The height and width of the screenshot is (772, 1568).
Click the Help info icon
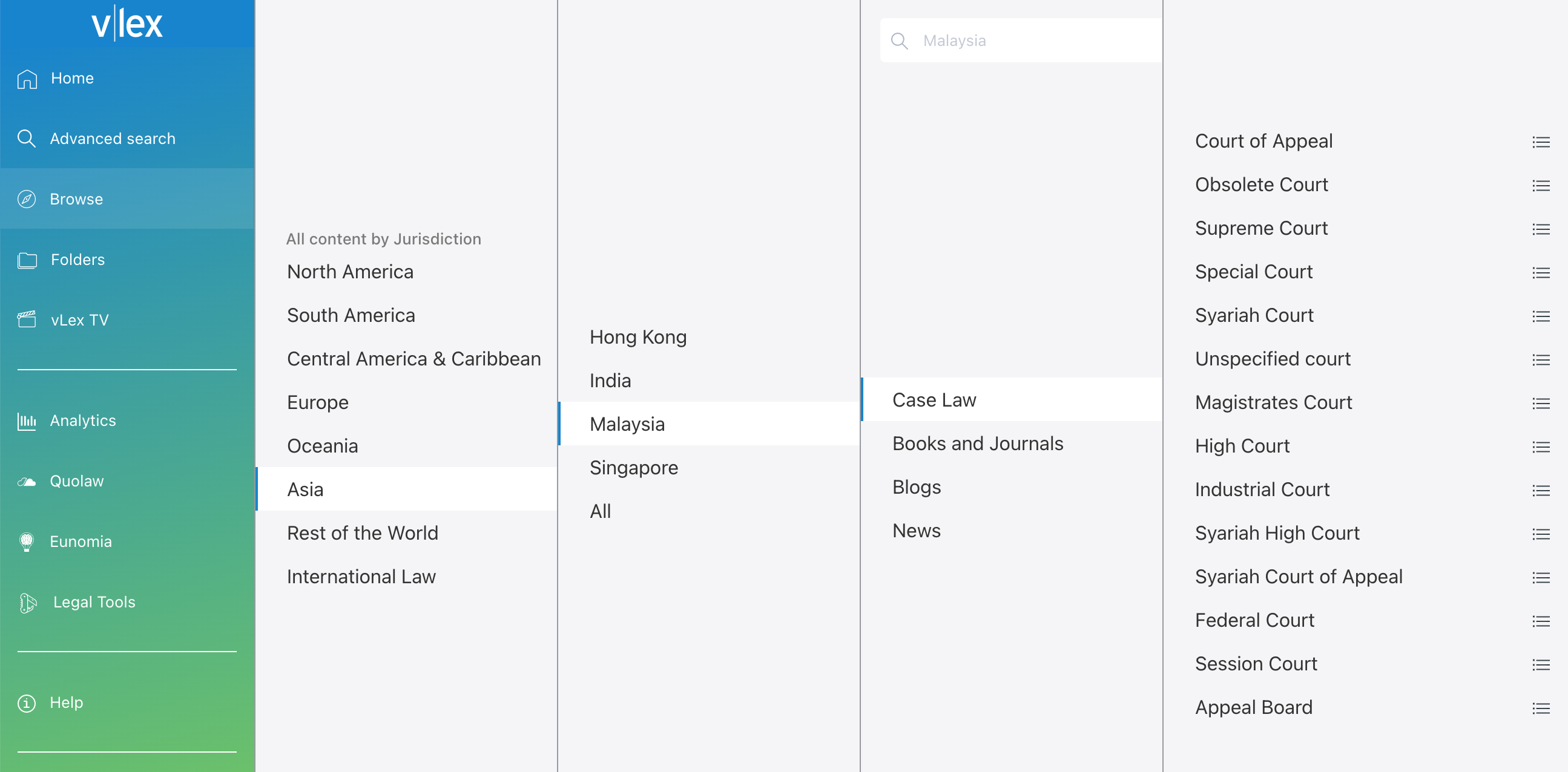coord(26,702)
